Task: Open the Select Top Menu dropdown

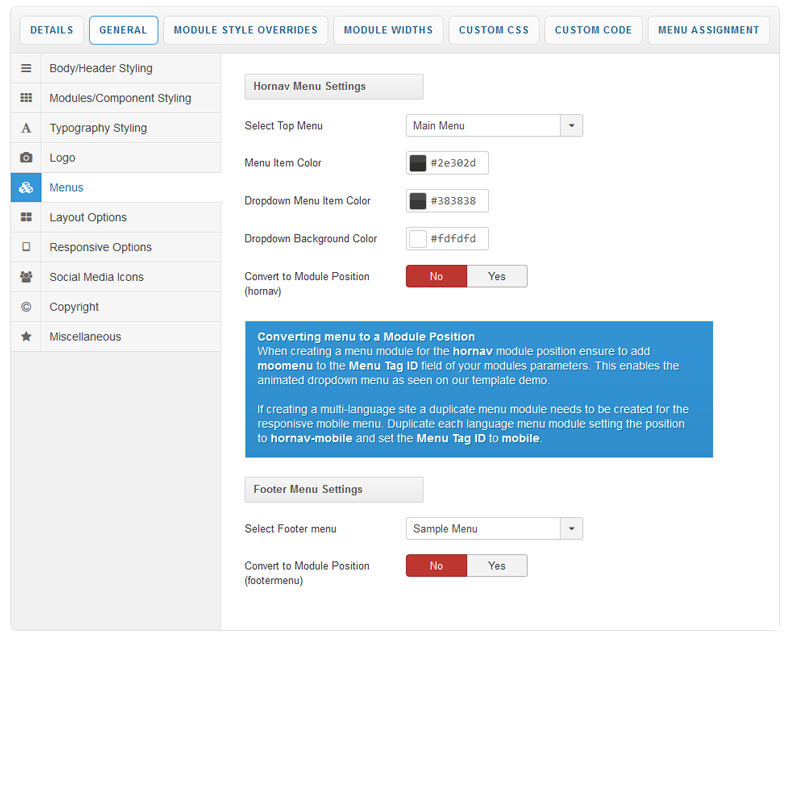Action: [x=494, y=126]
